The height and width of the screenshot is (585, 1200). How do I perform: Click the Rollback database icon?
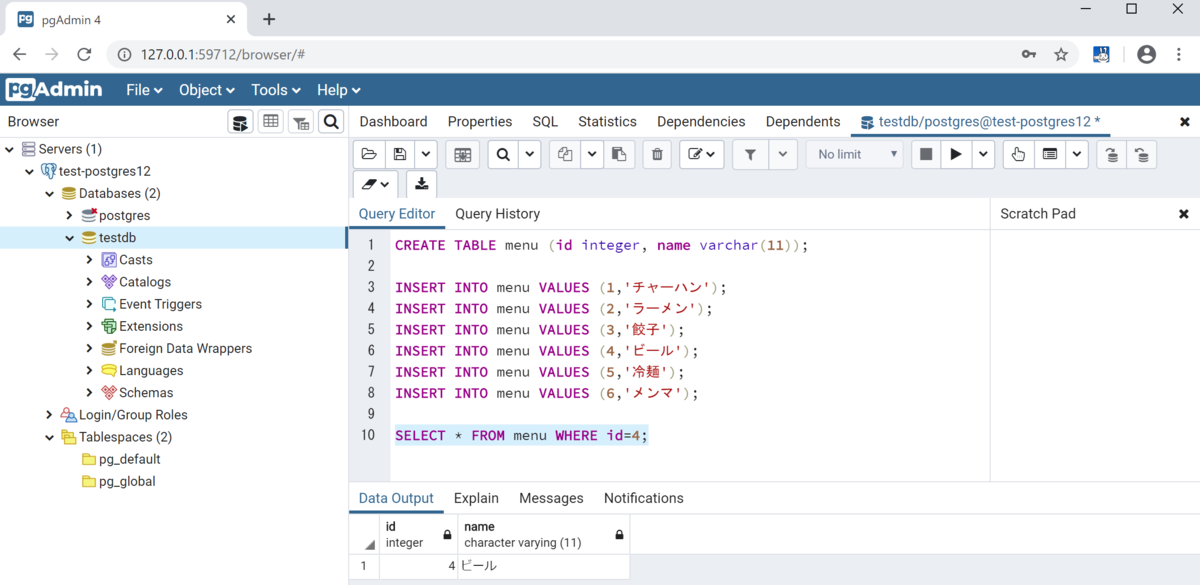point(1142,154)
